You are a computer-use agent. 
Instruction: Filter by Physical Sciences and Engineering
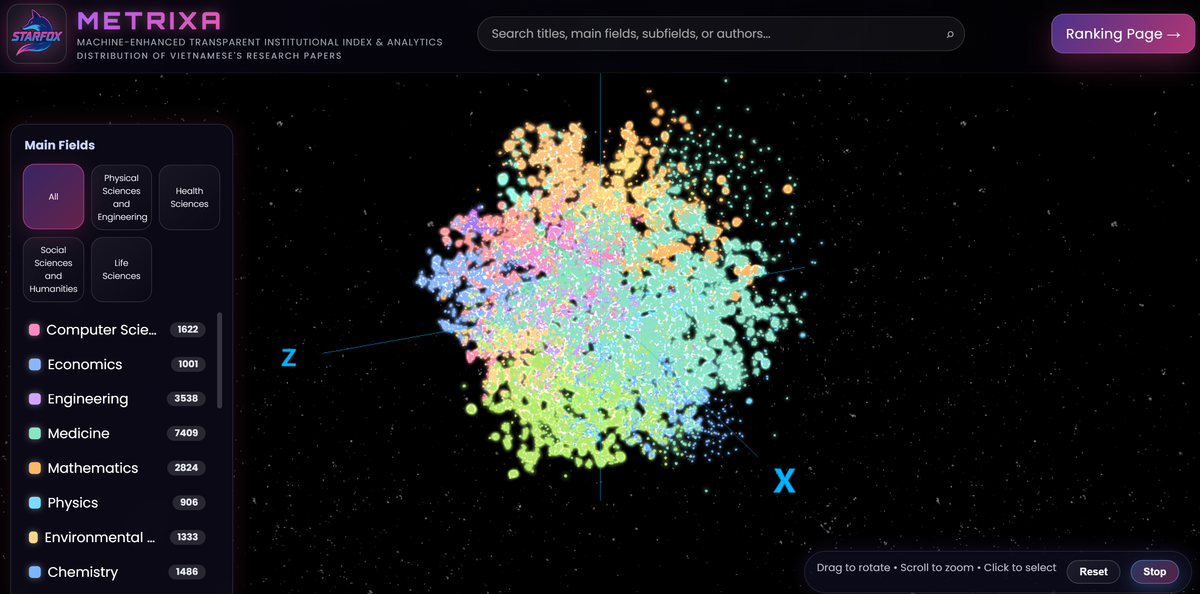pos(121,197)
